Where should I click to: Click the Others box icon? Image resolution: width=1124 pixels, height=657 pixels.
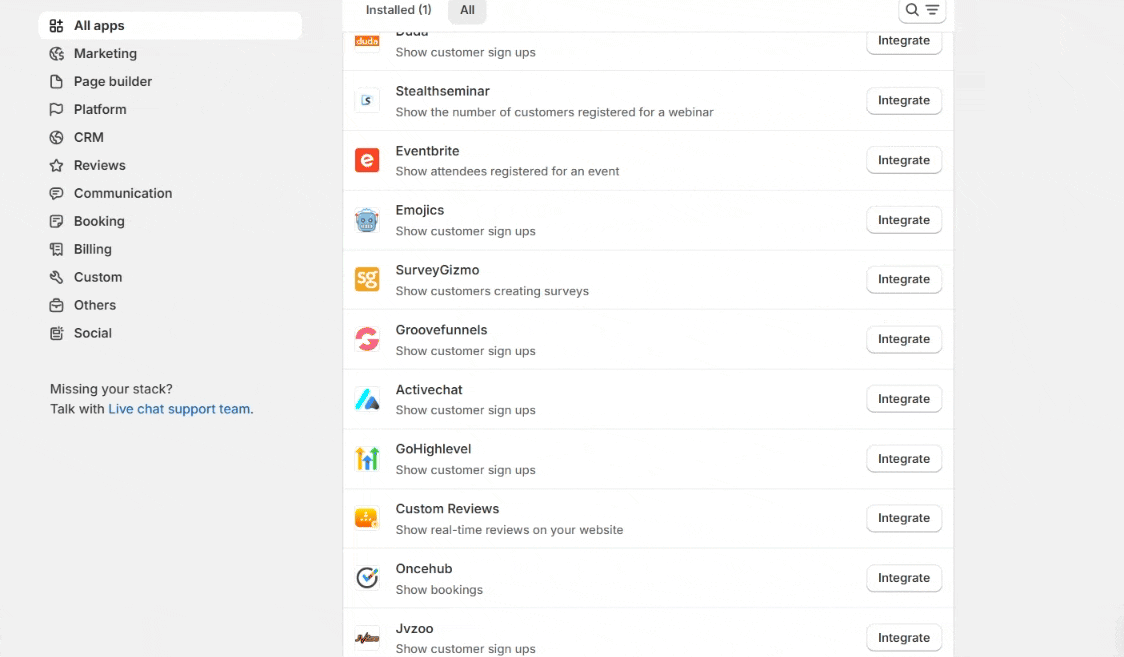pos(56,305)
